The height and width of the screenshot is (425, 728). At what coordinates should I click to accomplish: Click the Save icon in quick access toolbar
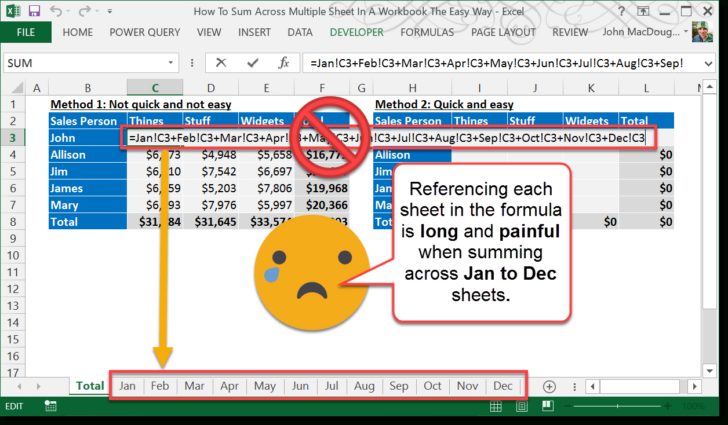coord(35,11)
